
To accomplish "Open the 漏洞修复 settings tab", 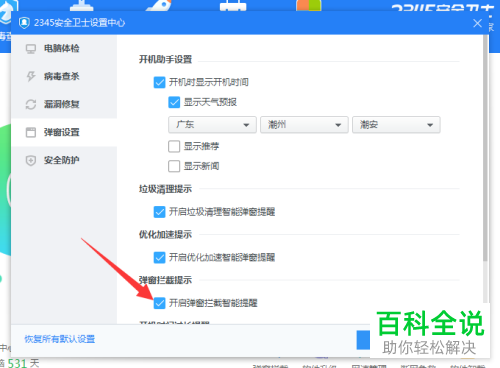I will pos(64,104).
